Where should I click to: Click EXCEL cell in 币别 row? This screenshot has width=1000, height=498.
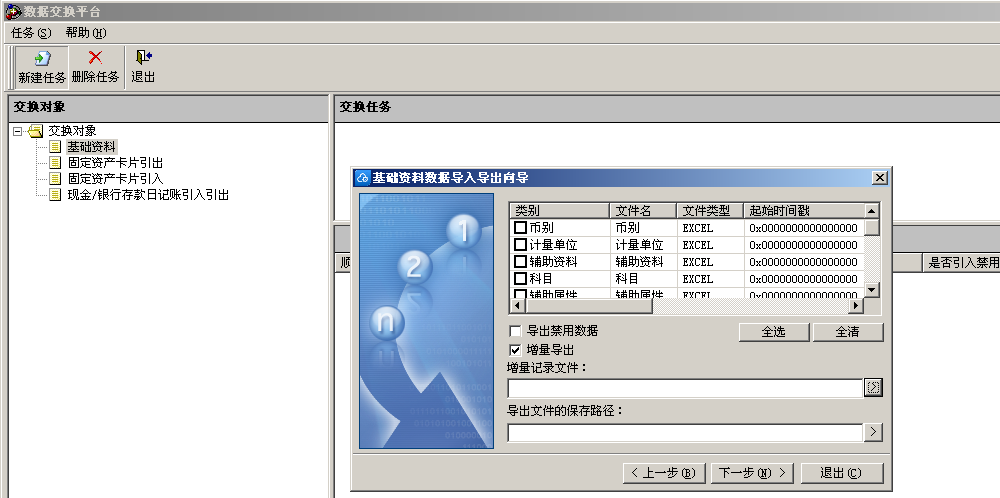710,228
